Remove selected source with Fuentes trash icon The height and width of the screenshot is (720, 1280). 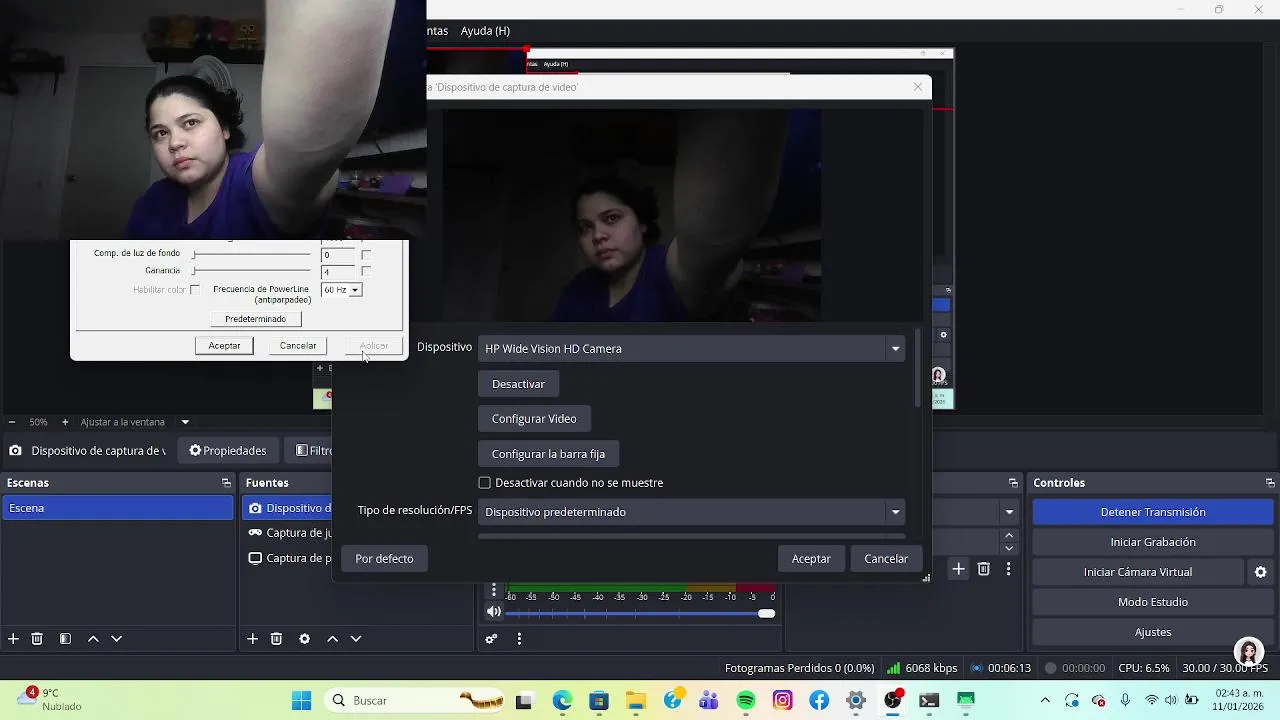click(276, 638)
